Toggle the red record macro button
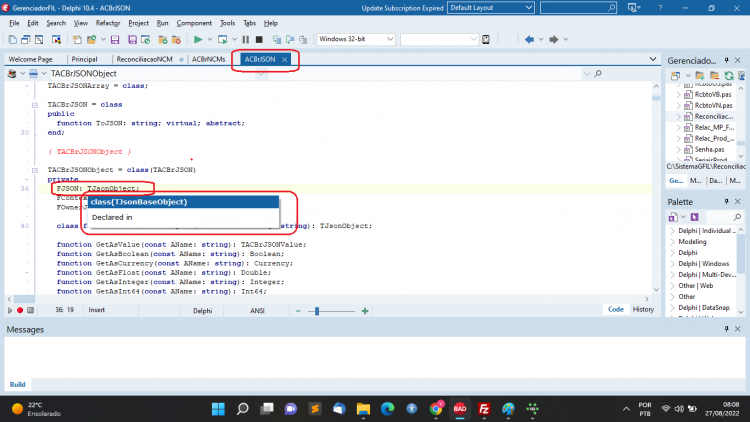The image size is (750, 422). [20, 311]
